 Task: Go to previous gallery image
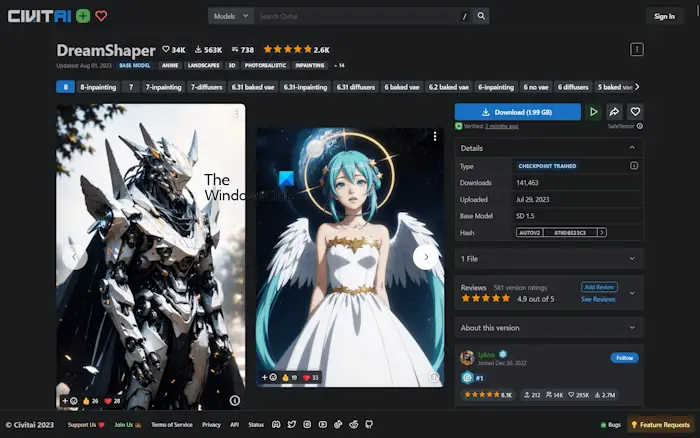pyautogui.click(x=75, y=257)
